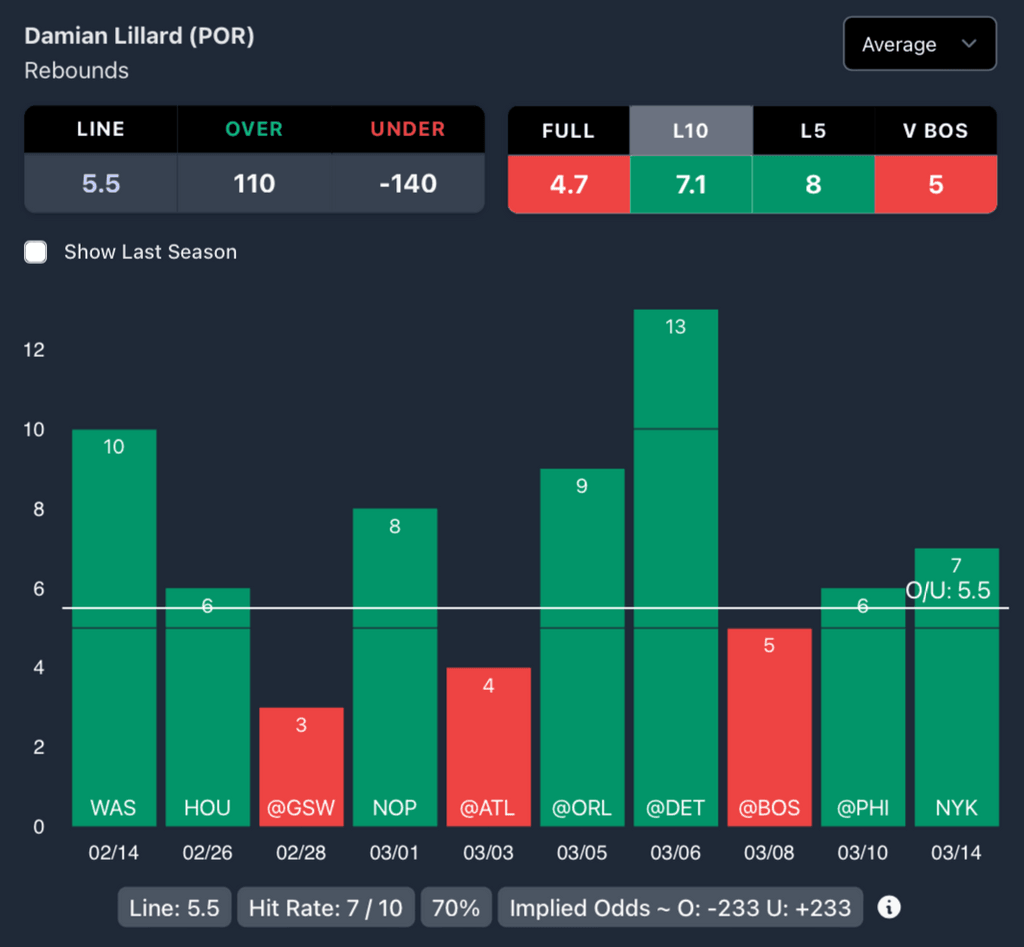Click the @PHI 03/10 bar showing 6
Viewport: 1024px width, 947px height.
(863, 707)
